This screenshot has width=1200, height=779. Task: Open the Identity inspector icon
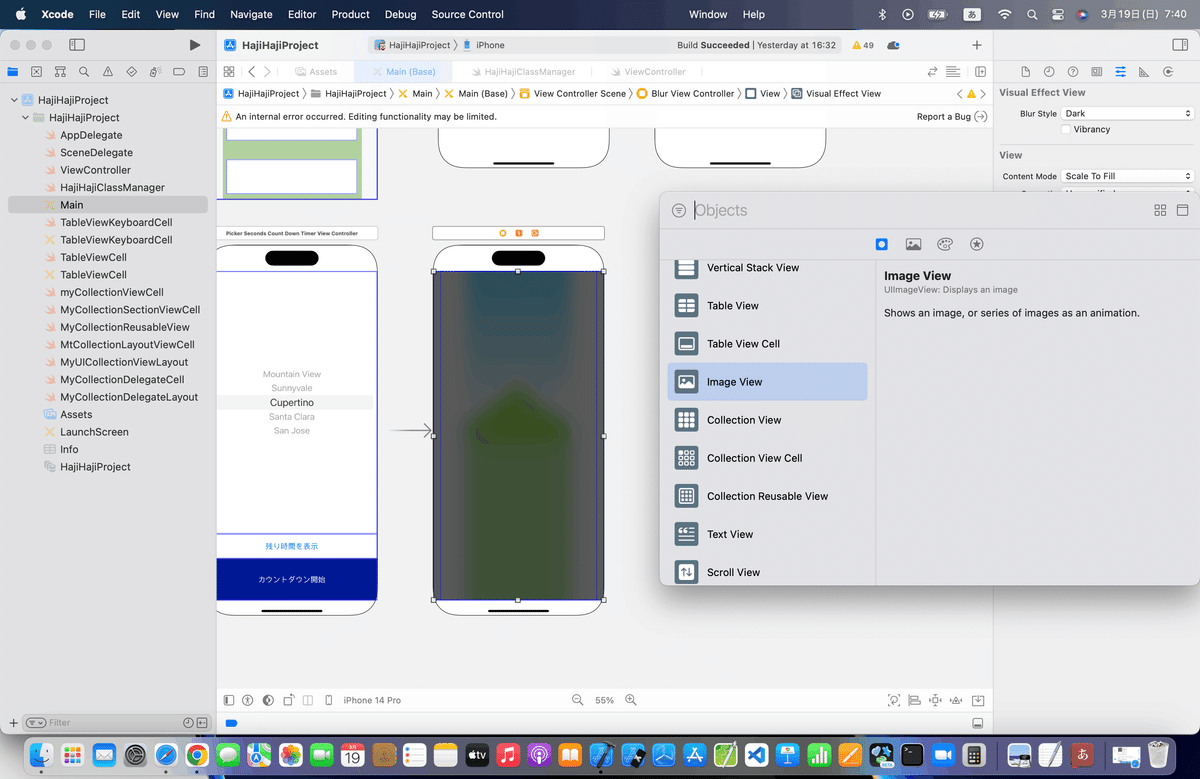click(1097, 72)
